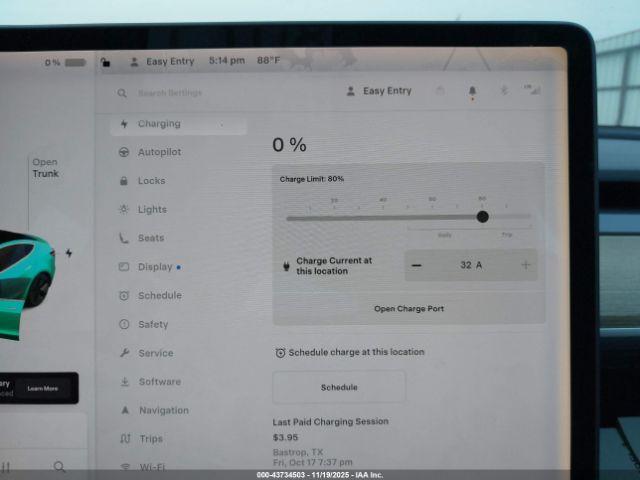Click the Locks padlock icon
640x480 pixels.
124,181
